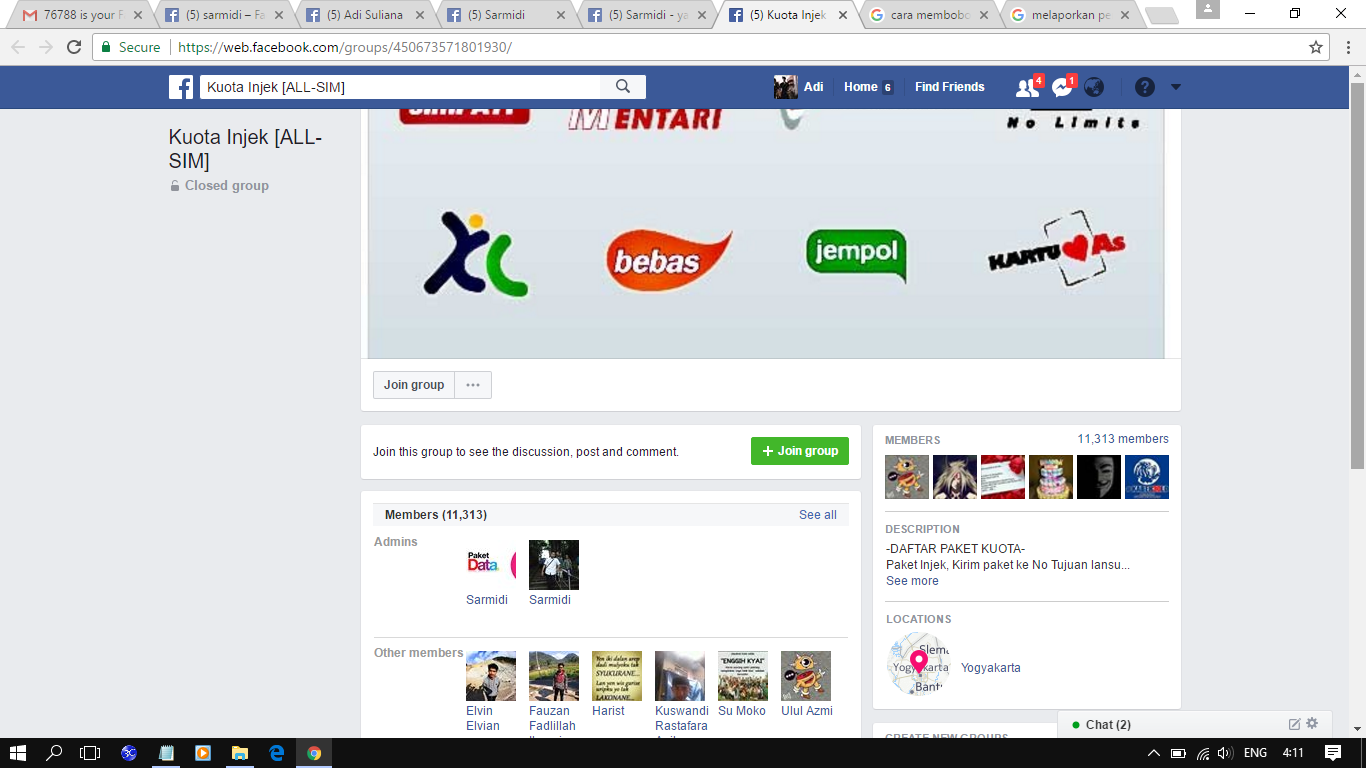This screenshot has height=768, width=1366.
Task: Switch to the '(5) Adi Suliana' tab
Action: [362, 15]
